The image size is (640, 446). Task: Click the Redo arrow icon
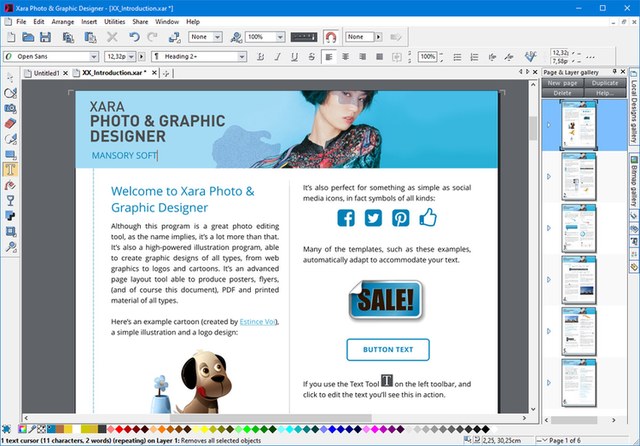152,38
